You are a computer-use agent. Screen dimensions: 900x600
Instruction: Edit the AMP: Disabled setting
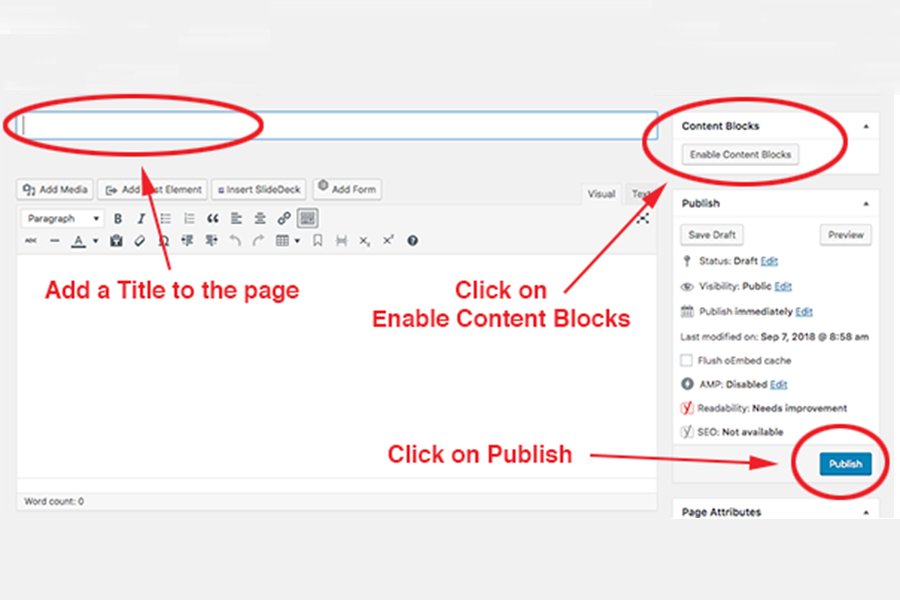point(778,385)
